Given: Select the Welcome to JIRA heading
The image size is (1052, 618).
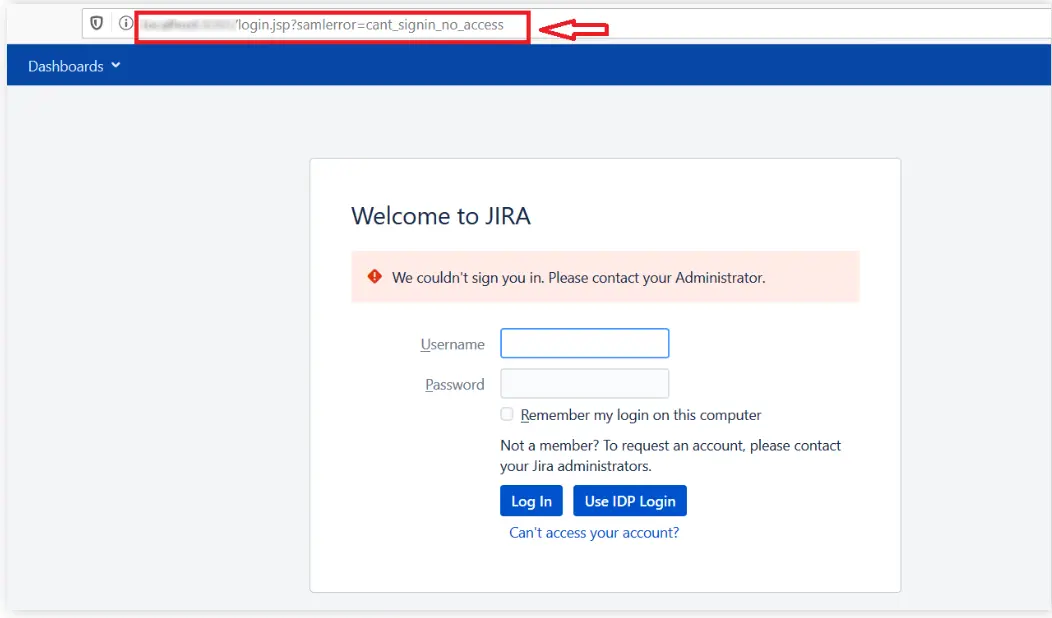Looking at the screenshot, I should coord(441,216).
